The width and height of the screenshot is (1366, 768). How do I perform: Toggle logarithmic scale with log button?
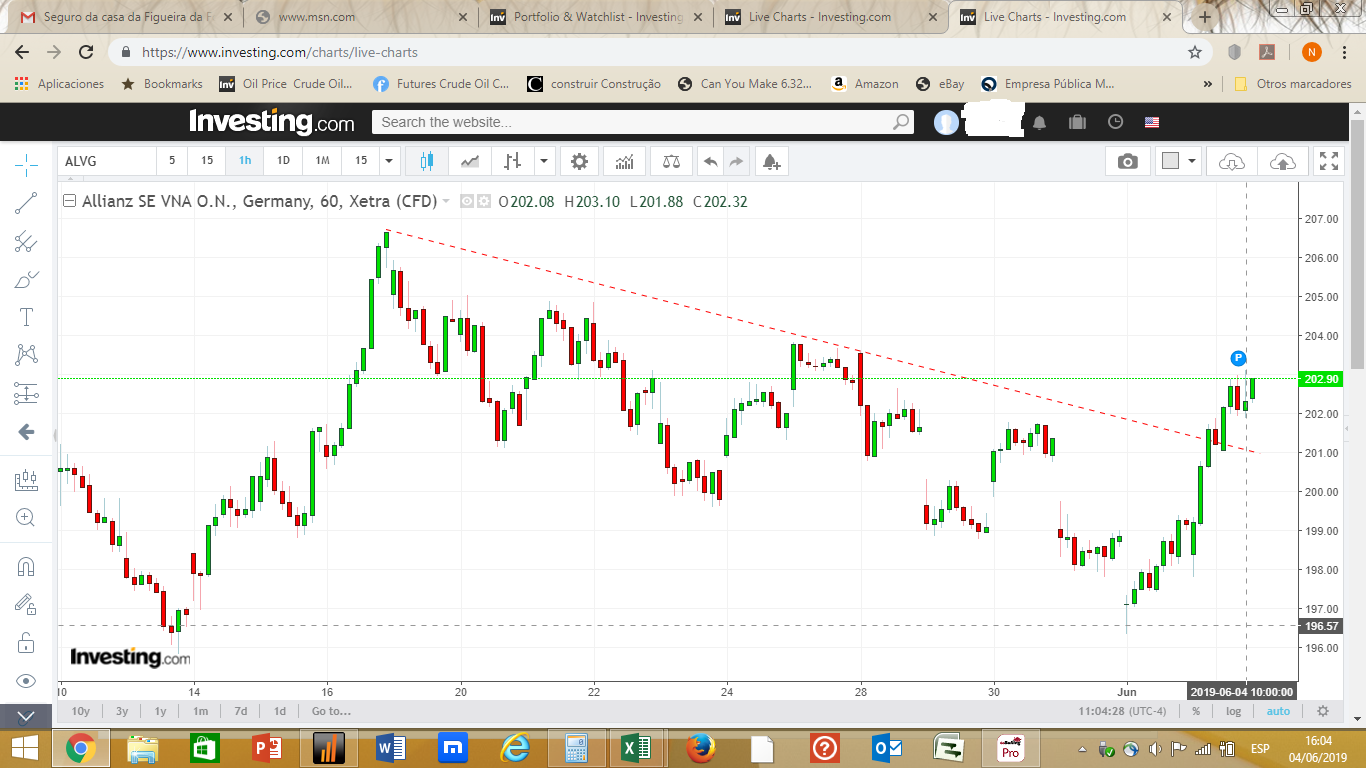click(1233, 711)
